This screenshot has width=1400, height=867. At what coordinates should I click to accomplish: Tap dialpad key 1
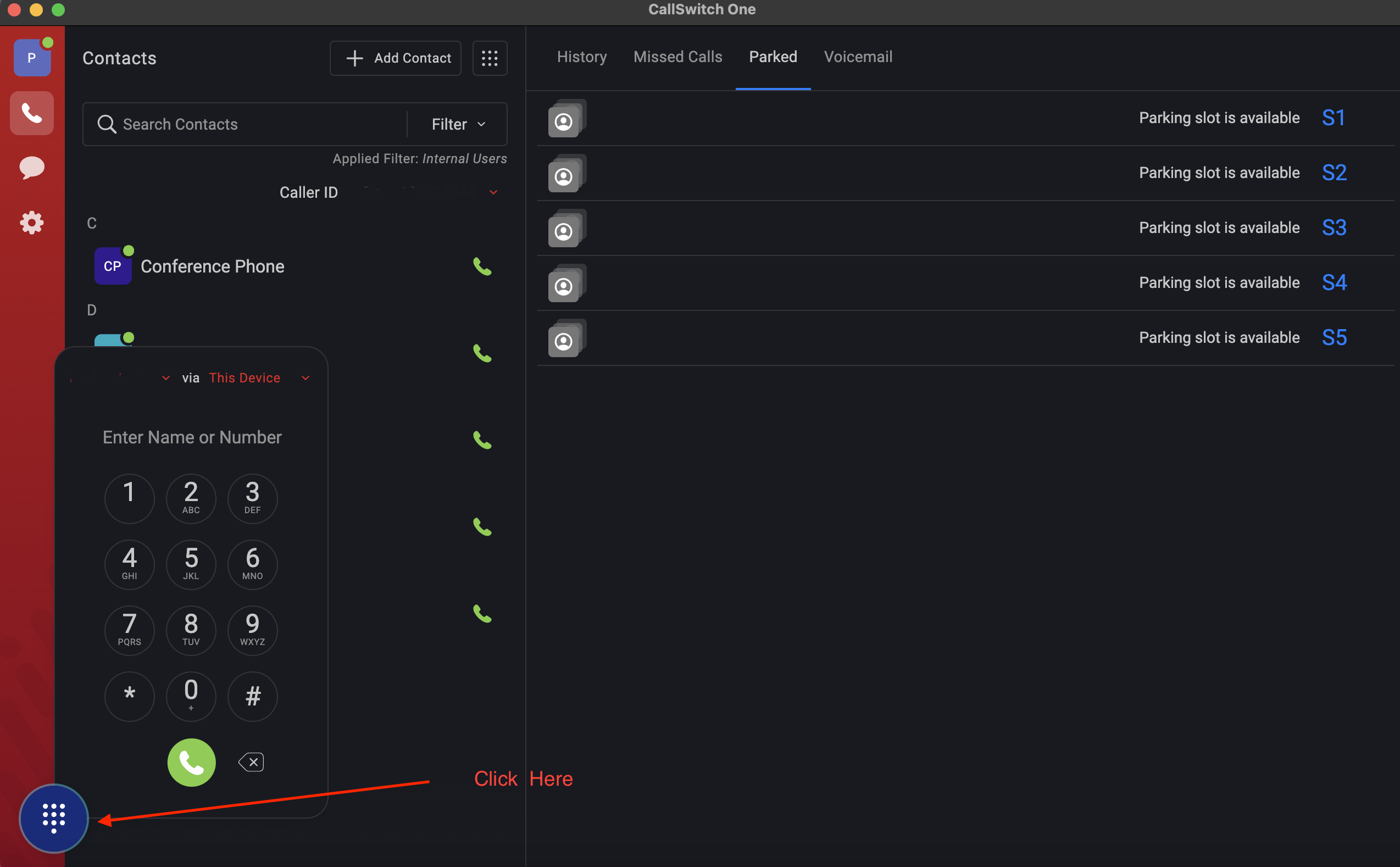130,498
